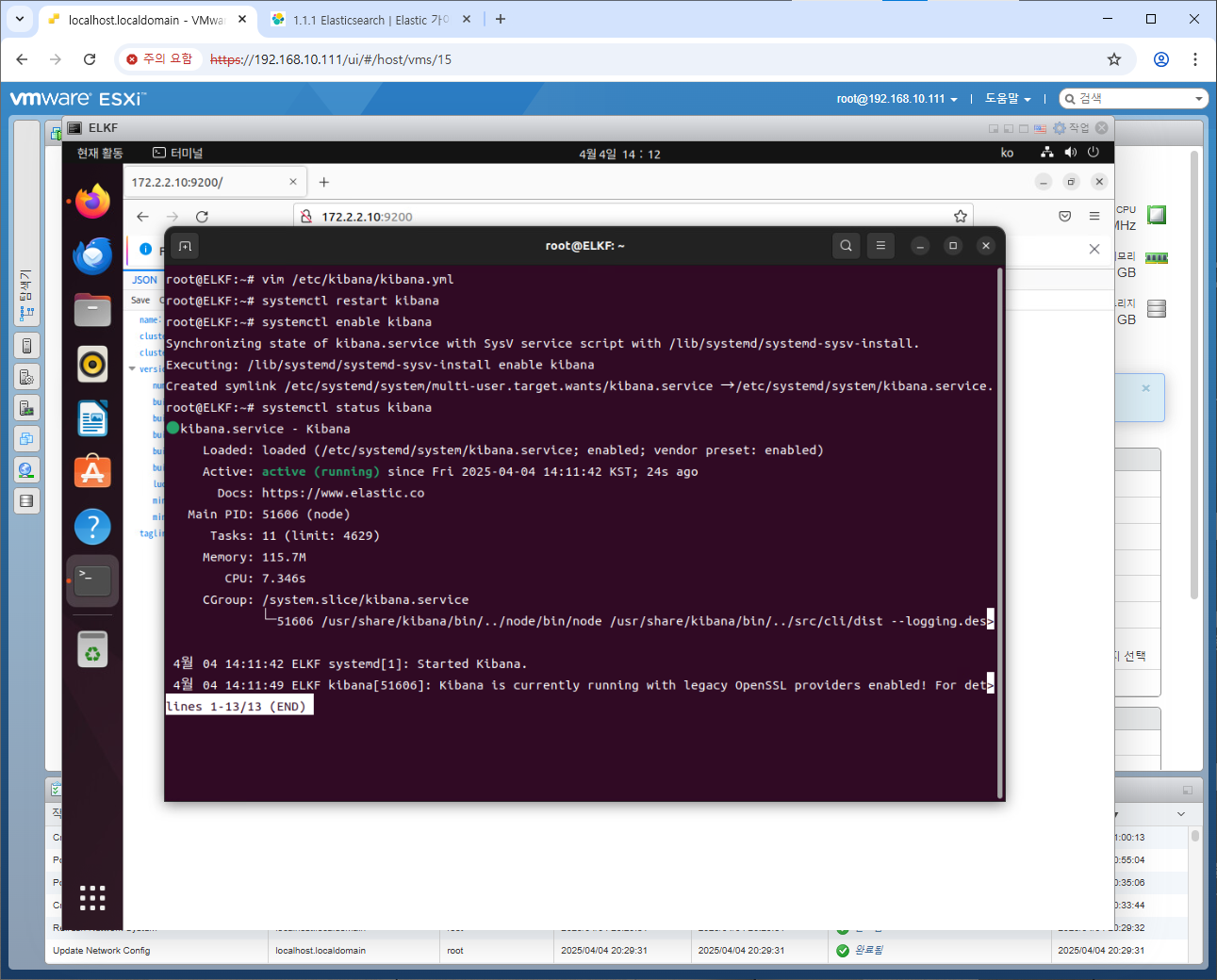This screenshot has width=1217, height=980.
Task: Open new terminal tab button
Action: (185, 246)
